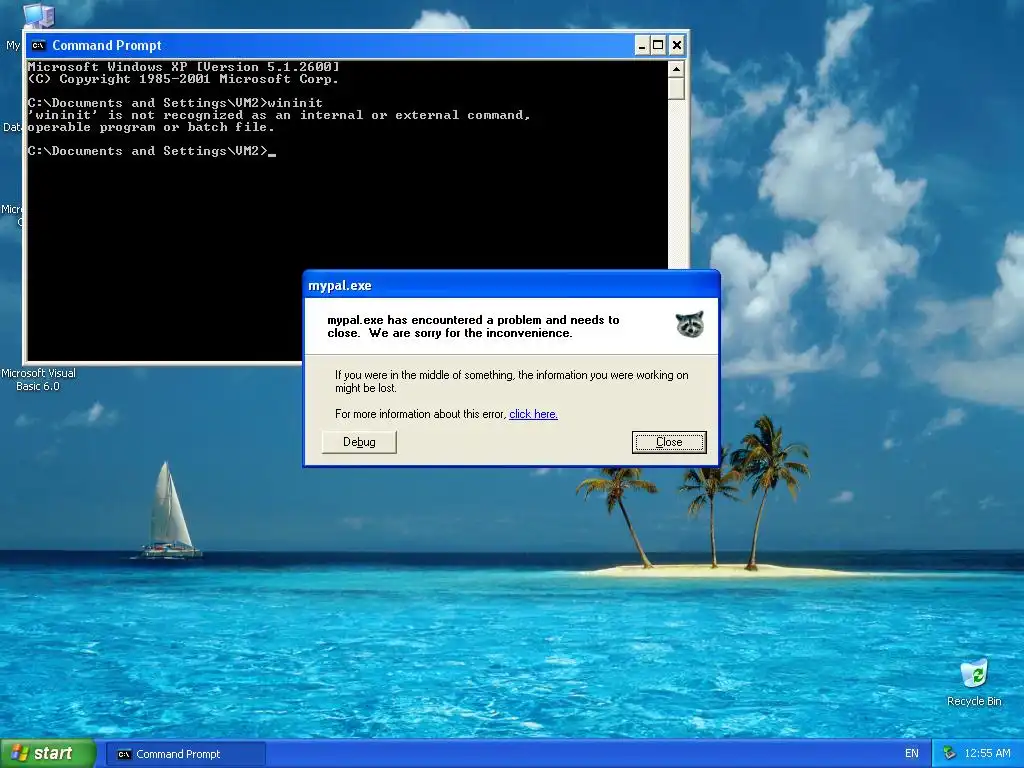Minimize the Command Prompt window
This screenshot has height=768, width=1024.
(642, 45)
